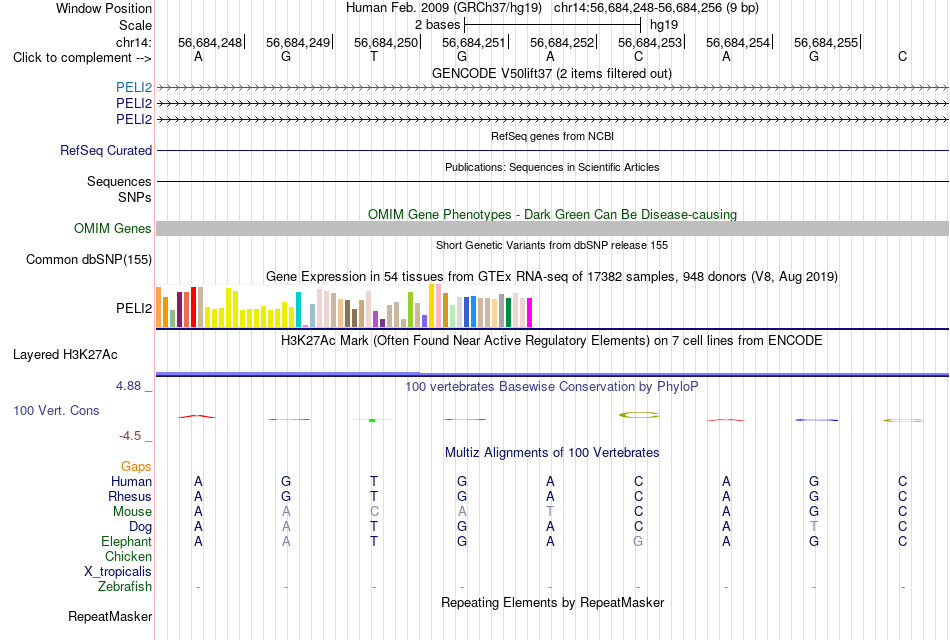950x640 pixels.
Task: Click the T base in the top sequence row
Action: tap(374, 56)
